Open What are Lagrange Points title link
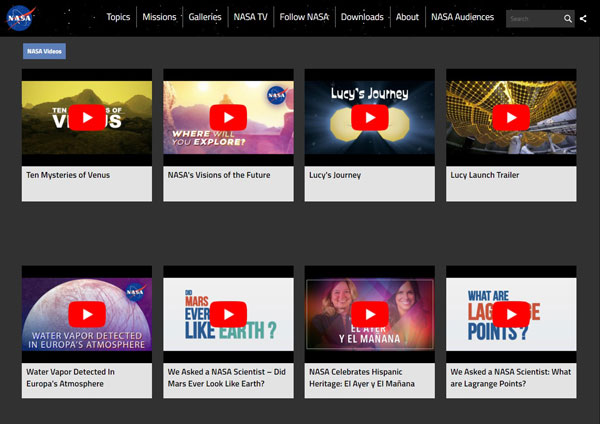The width and height of the screenshot is (600, 424). coord(510,378)
